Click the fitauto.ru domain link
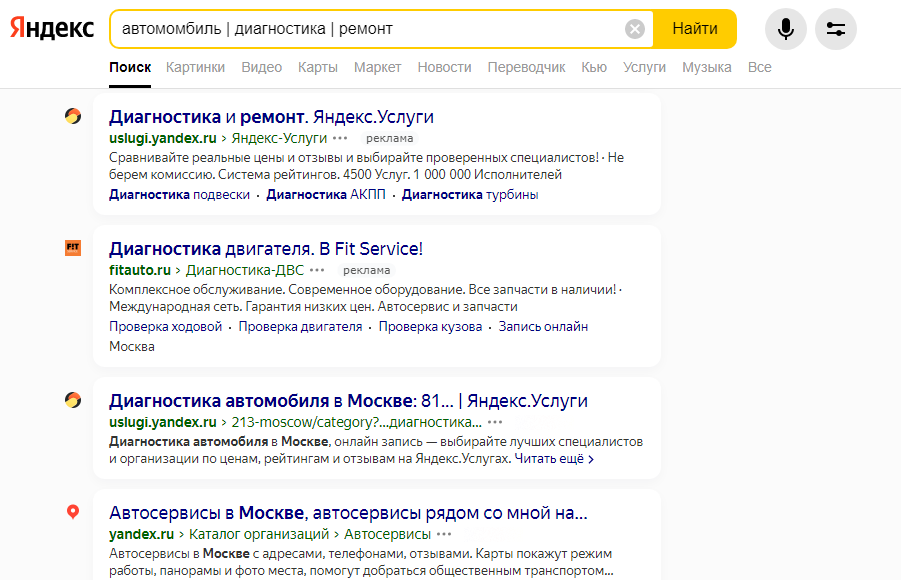901x580 pixels. (140, 270)
